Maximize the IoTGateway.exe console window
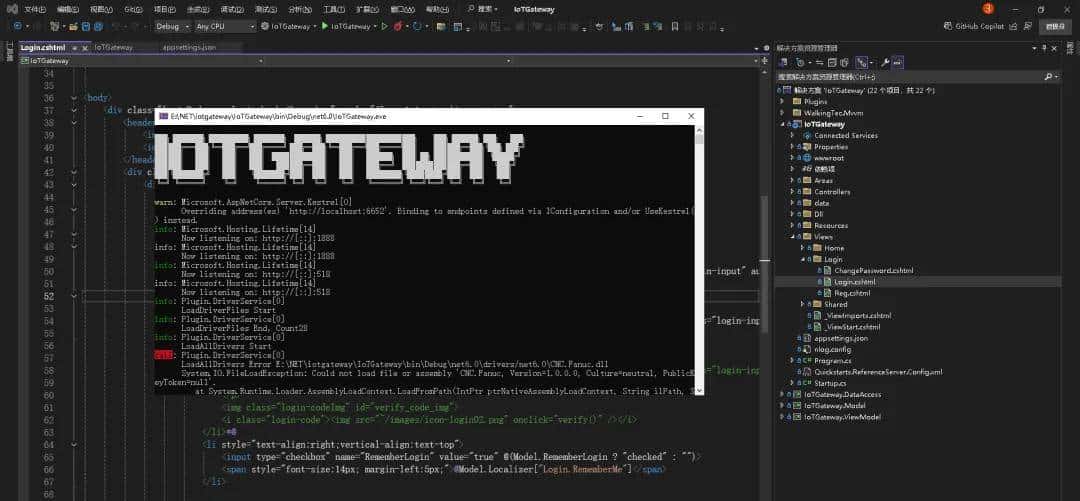This screenshot has height=501, width=1080. coord(665,116)
